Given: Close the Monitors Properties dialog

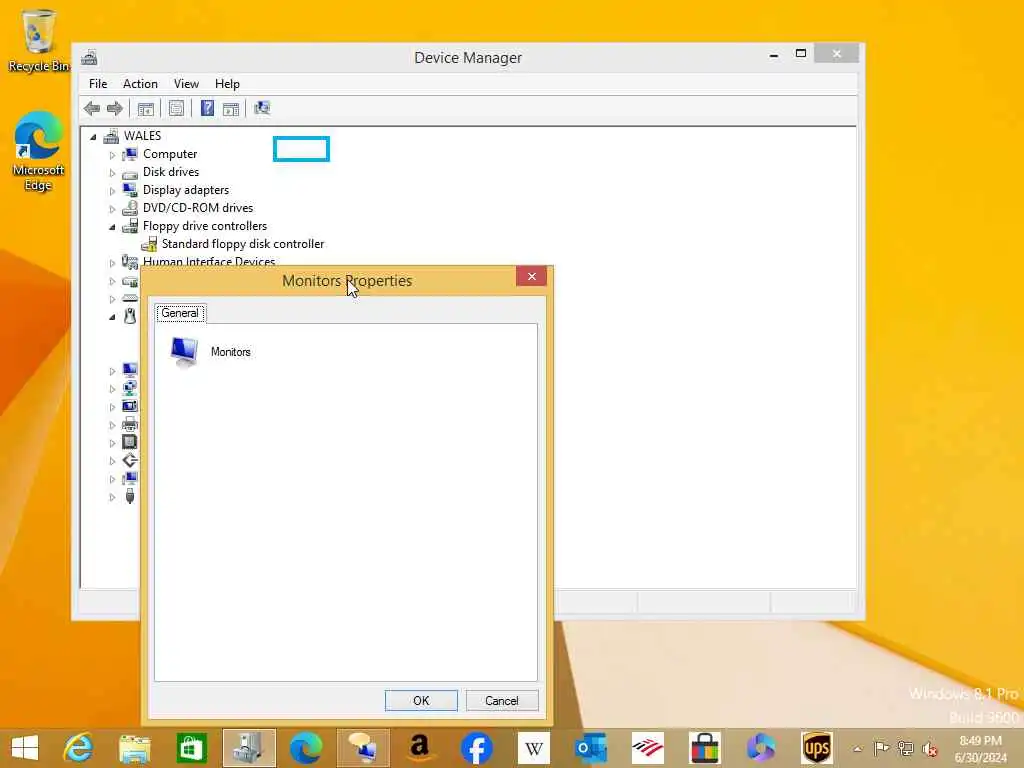Looking at the screenshot, I should pos(532,276).
